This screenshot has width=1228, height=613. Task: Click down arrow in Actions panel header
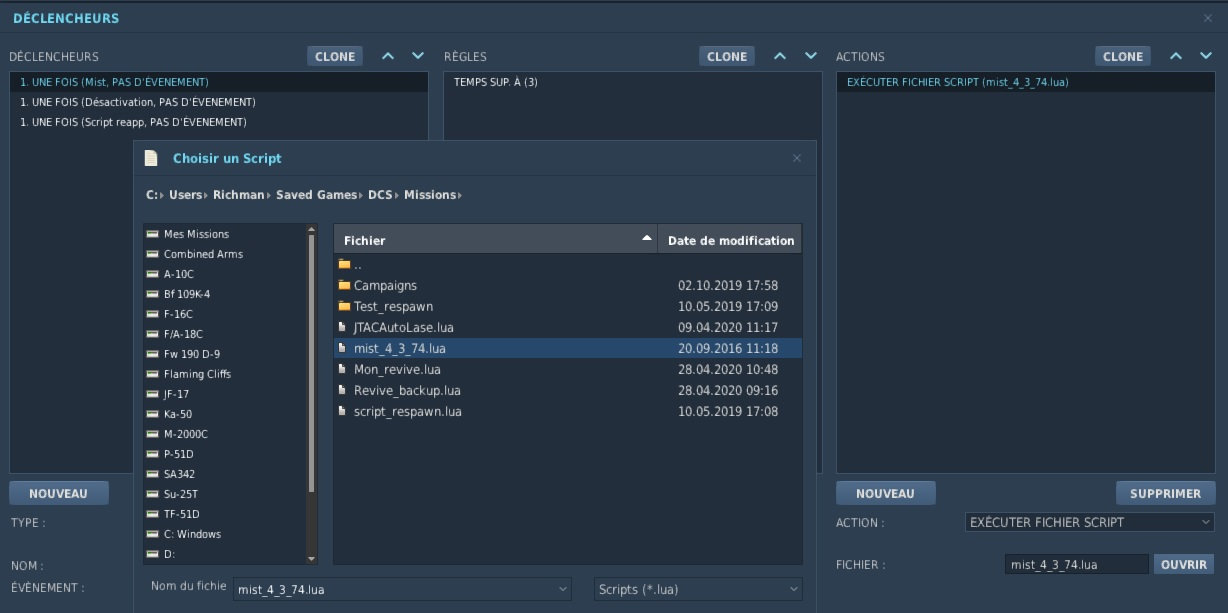tap(1206, 56)
